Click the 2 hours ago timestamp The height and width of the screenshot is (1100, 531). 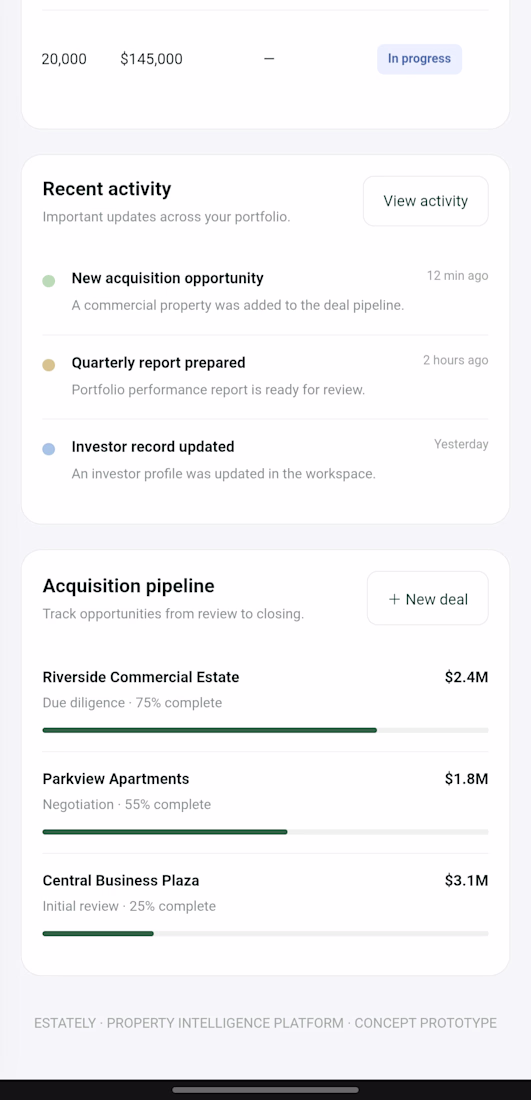click(455, 360)
